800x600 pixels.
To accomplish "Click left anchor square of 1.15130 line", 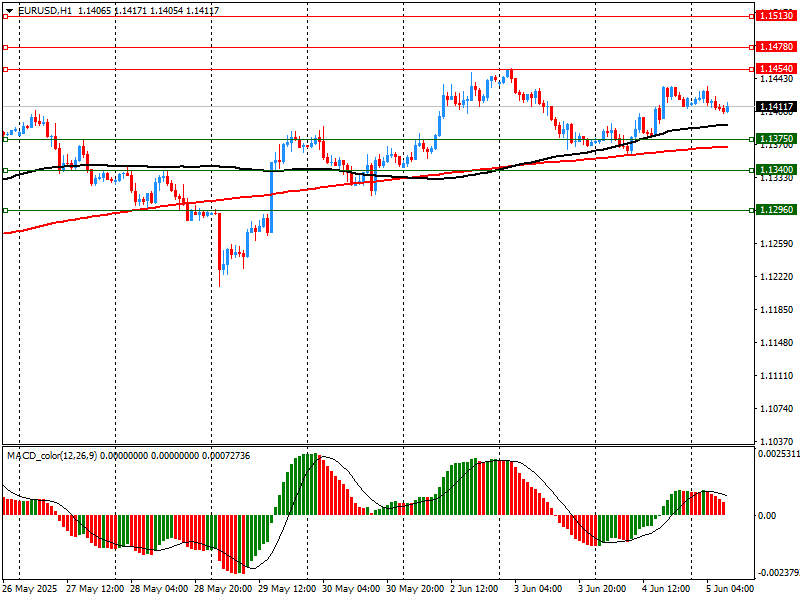I will coord(5,16).
